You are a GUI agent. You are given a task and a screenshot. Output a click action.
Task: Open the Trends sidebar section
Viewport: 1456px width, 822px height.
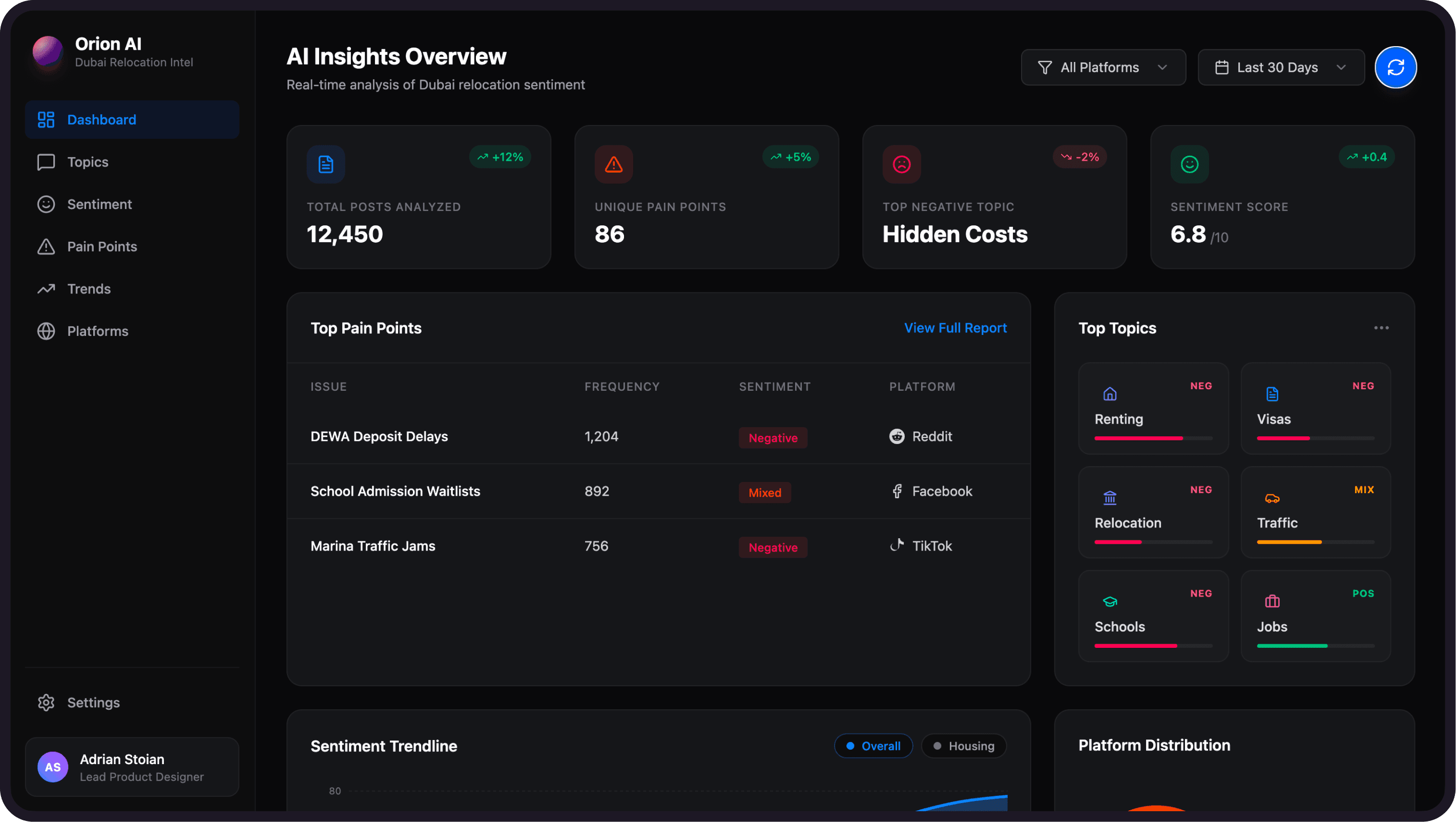(89, 289)
